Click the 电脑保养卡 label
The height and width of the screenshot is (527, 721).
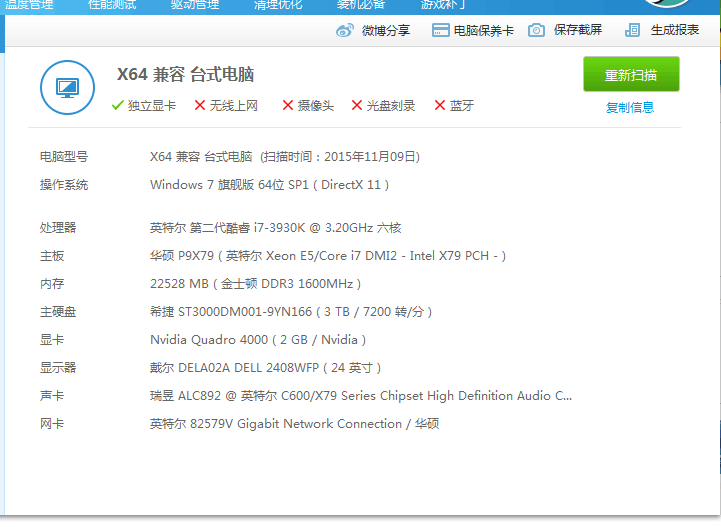click(x=484, y=31)
